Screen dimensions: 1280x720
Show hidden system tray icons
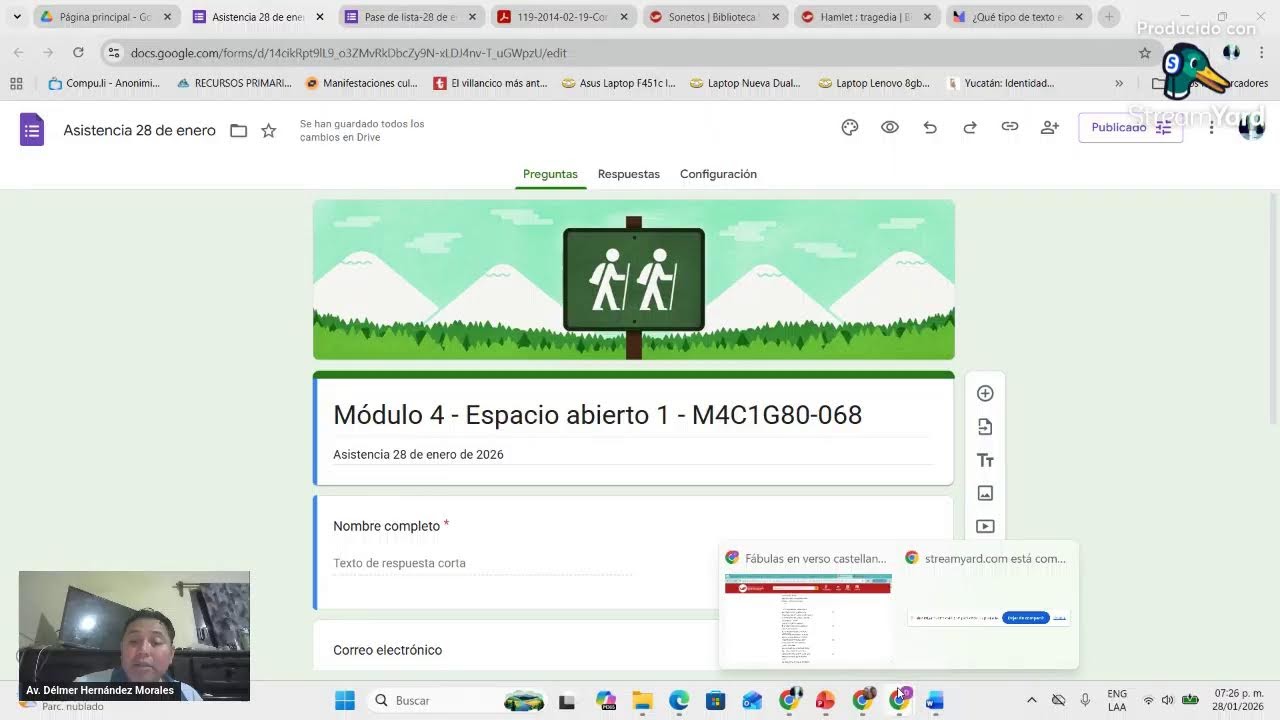tap(1032, 700)
